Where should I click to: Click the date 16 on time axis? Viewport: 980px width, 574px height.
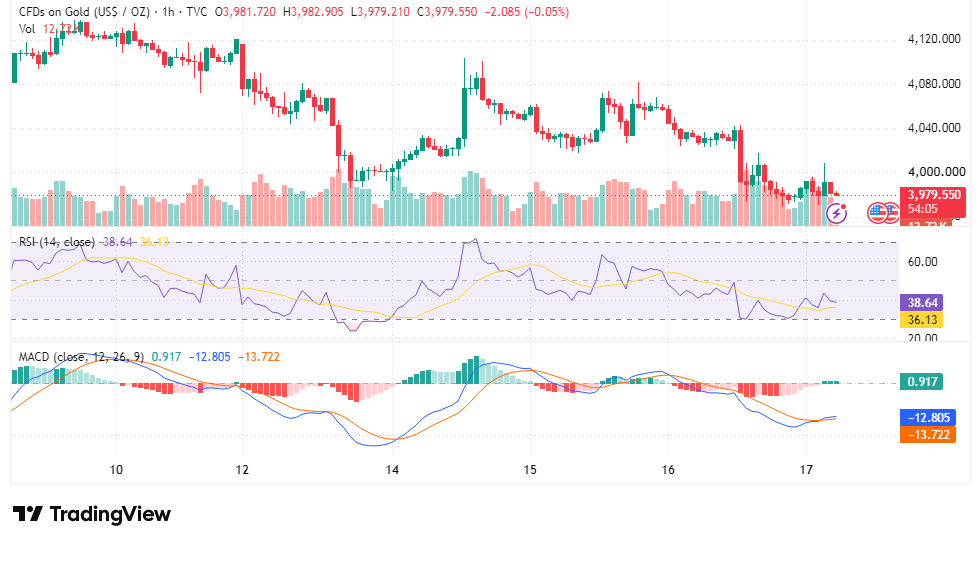coord(668,470)
